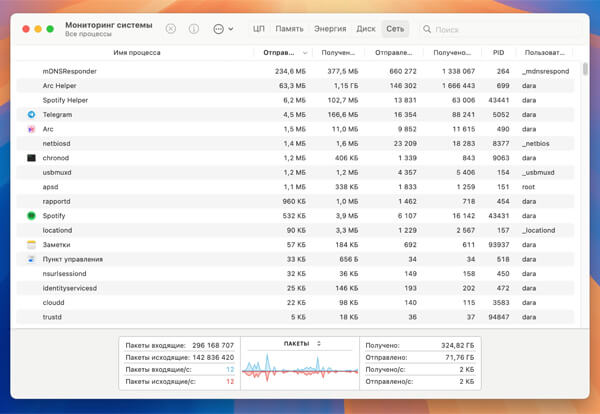Click the 234,6 МБ sent value
The width and height of the screenshot is (600, 414).
[x=290, y=71]
